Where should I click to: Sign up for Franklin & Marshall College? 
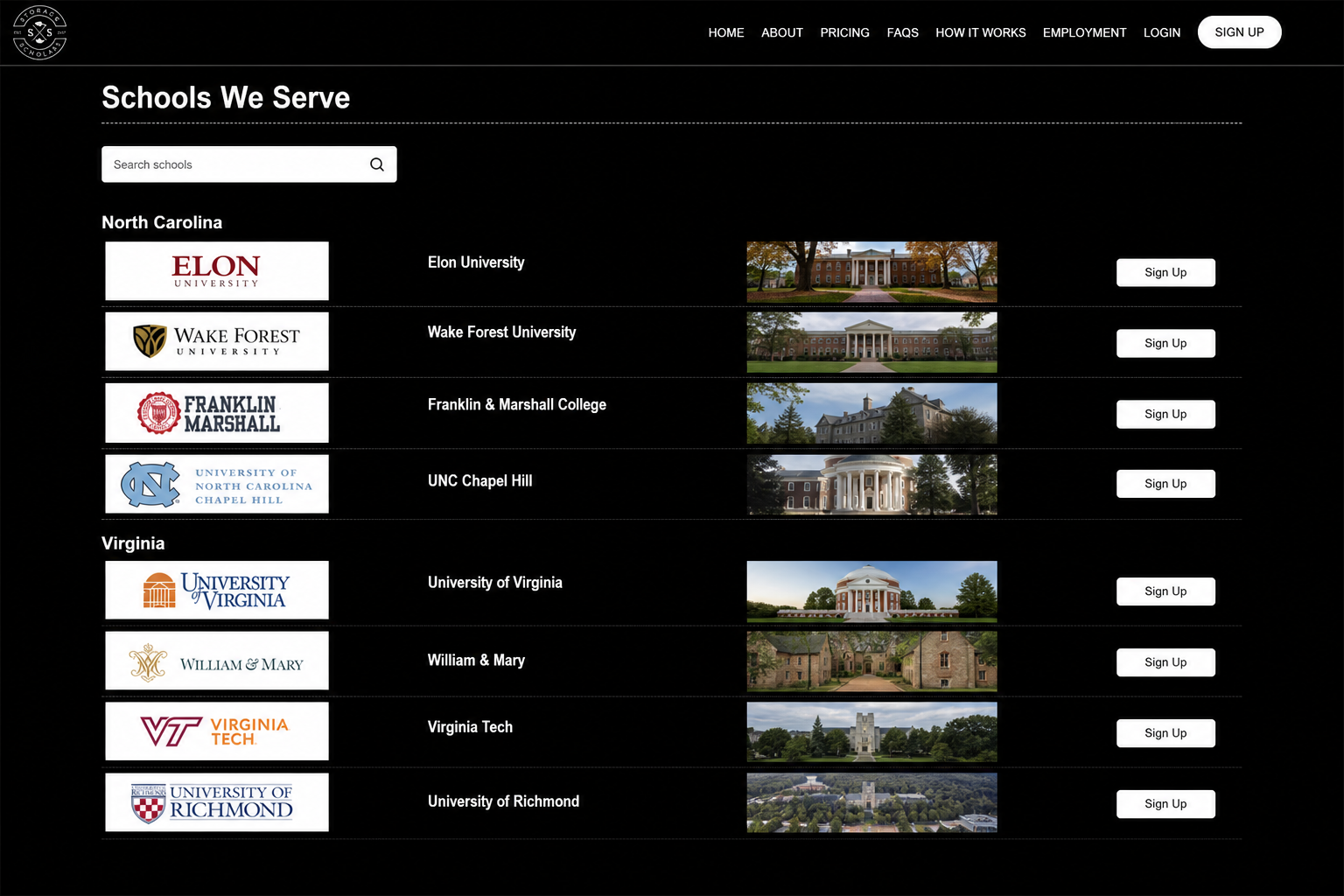click(x=1166, y=414)
